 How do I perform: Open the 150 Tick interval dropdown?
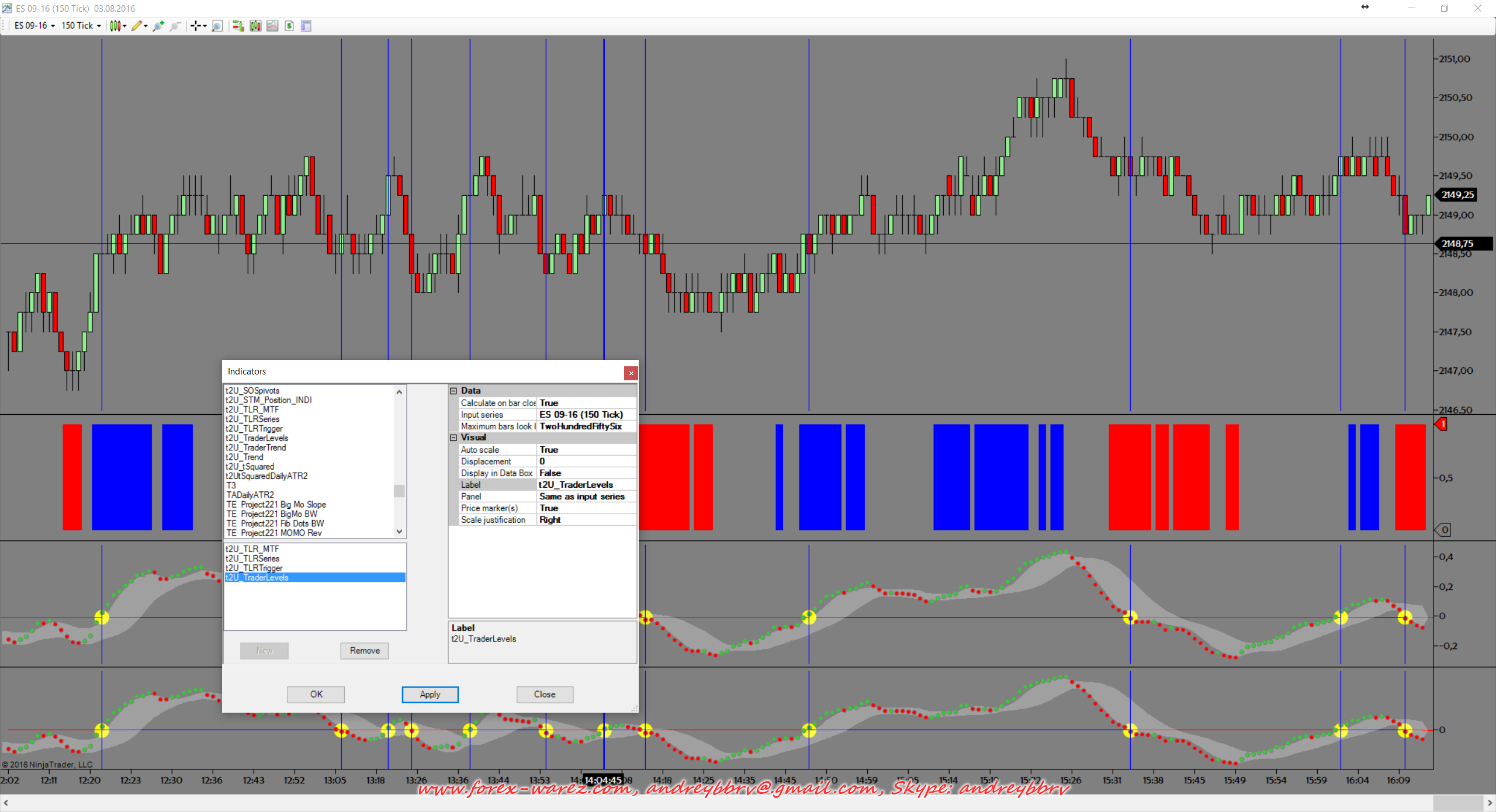[x=81, y=26]
